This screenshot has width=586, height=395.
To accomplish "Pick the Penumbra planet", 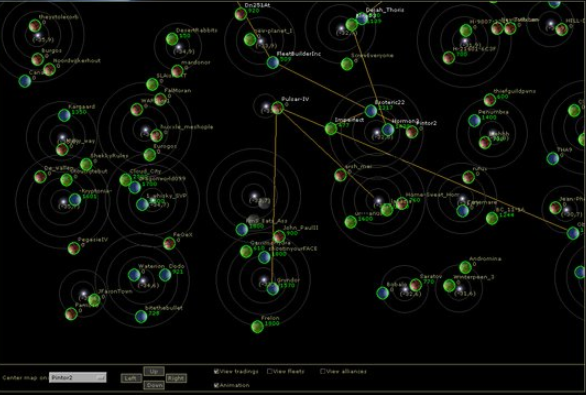I will click(x=474, y=120).
